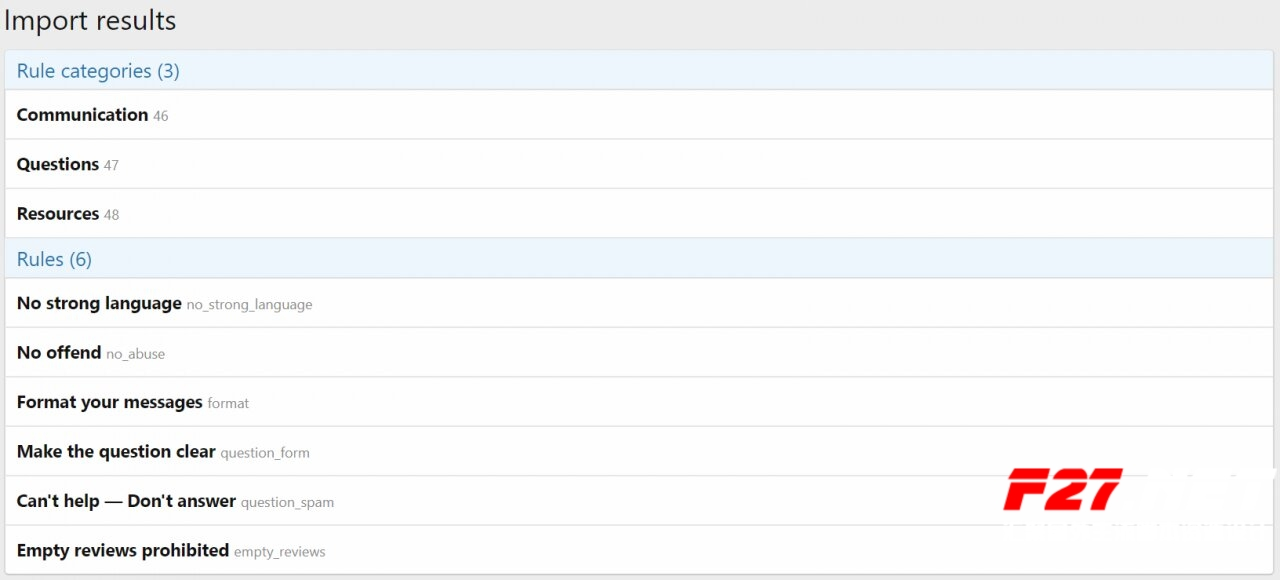1280x580 pixels.
Task: Click the ID 46 beside Communication
Action: point(161,116)
